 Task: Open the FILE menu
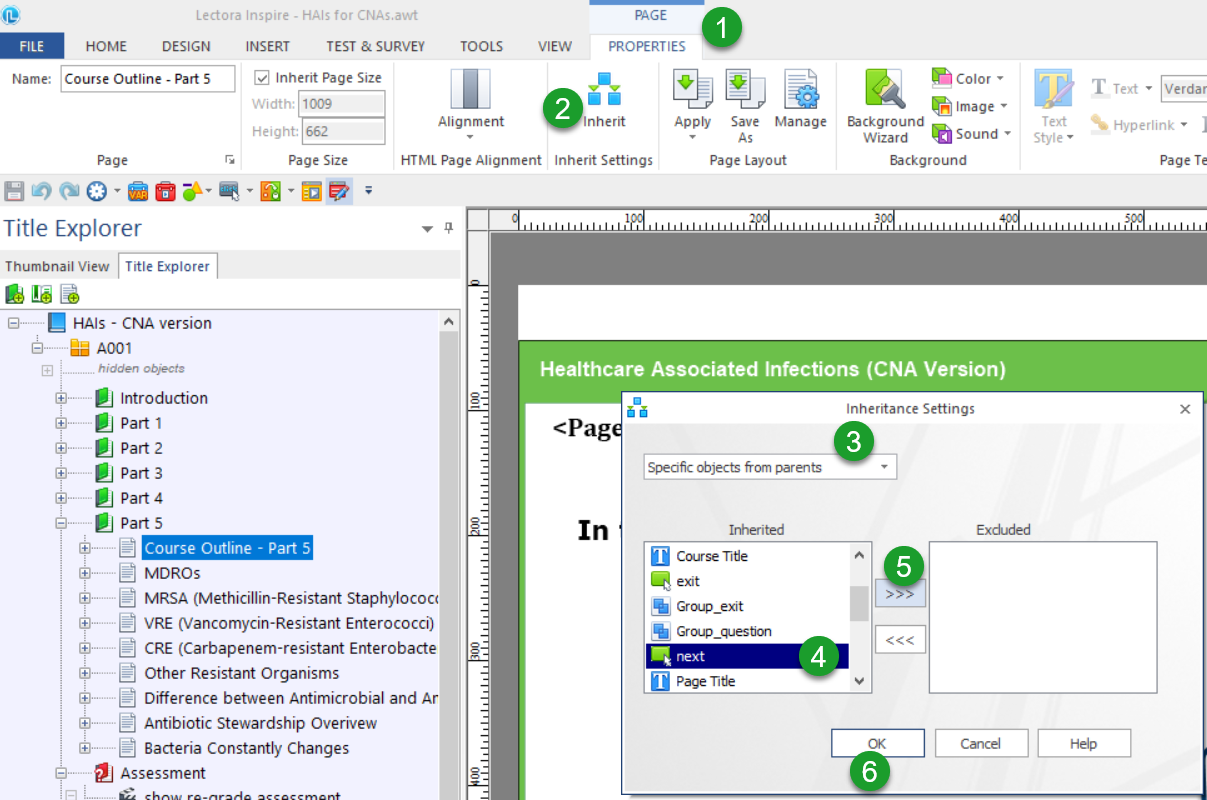pyautogui.click(x=32, y=46)
